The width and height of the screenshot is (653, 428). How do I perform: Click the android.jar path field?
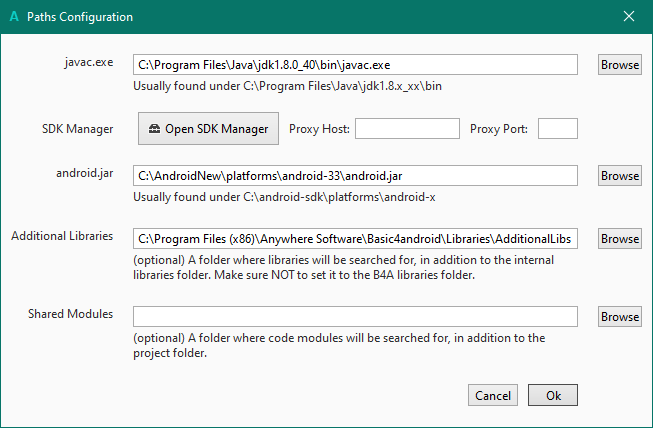pyautogui.click(x=355, y=175)
